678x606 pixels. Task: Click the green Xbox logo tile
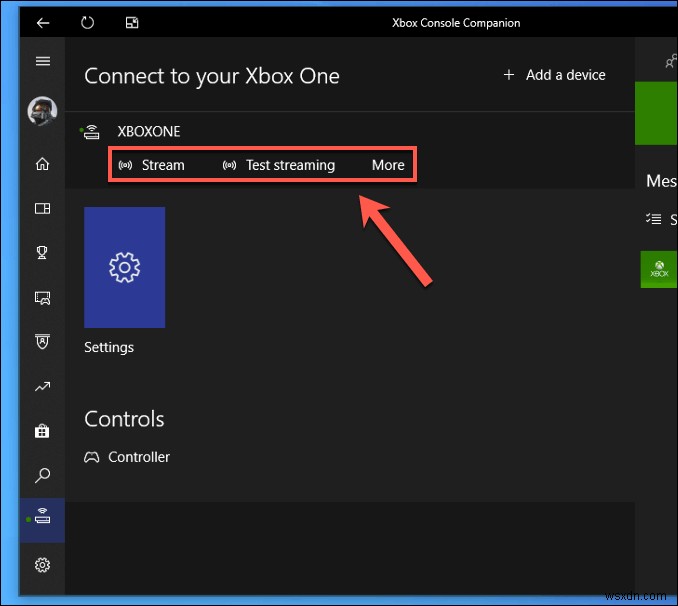[x=659, y=269]
